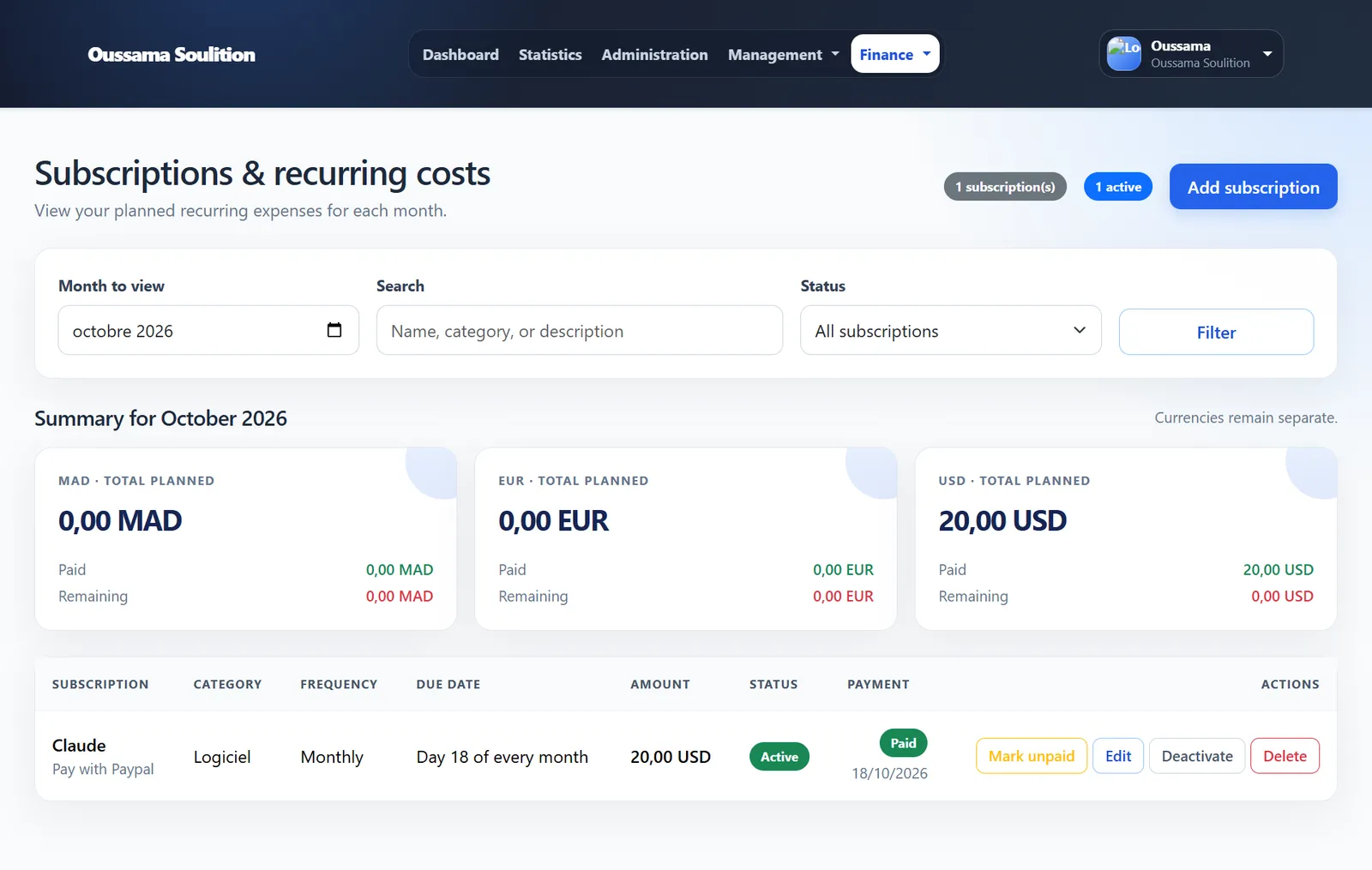The height and width of the screenshot is (870, 1372).
Task: Expand the All subscriptions status dropdown
Action: (x=951, y=331)
